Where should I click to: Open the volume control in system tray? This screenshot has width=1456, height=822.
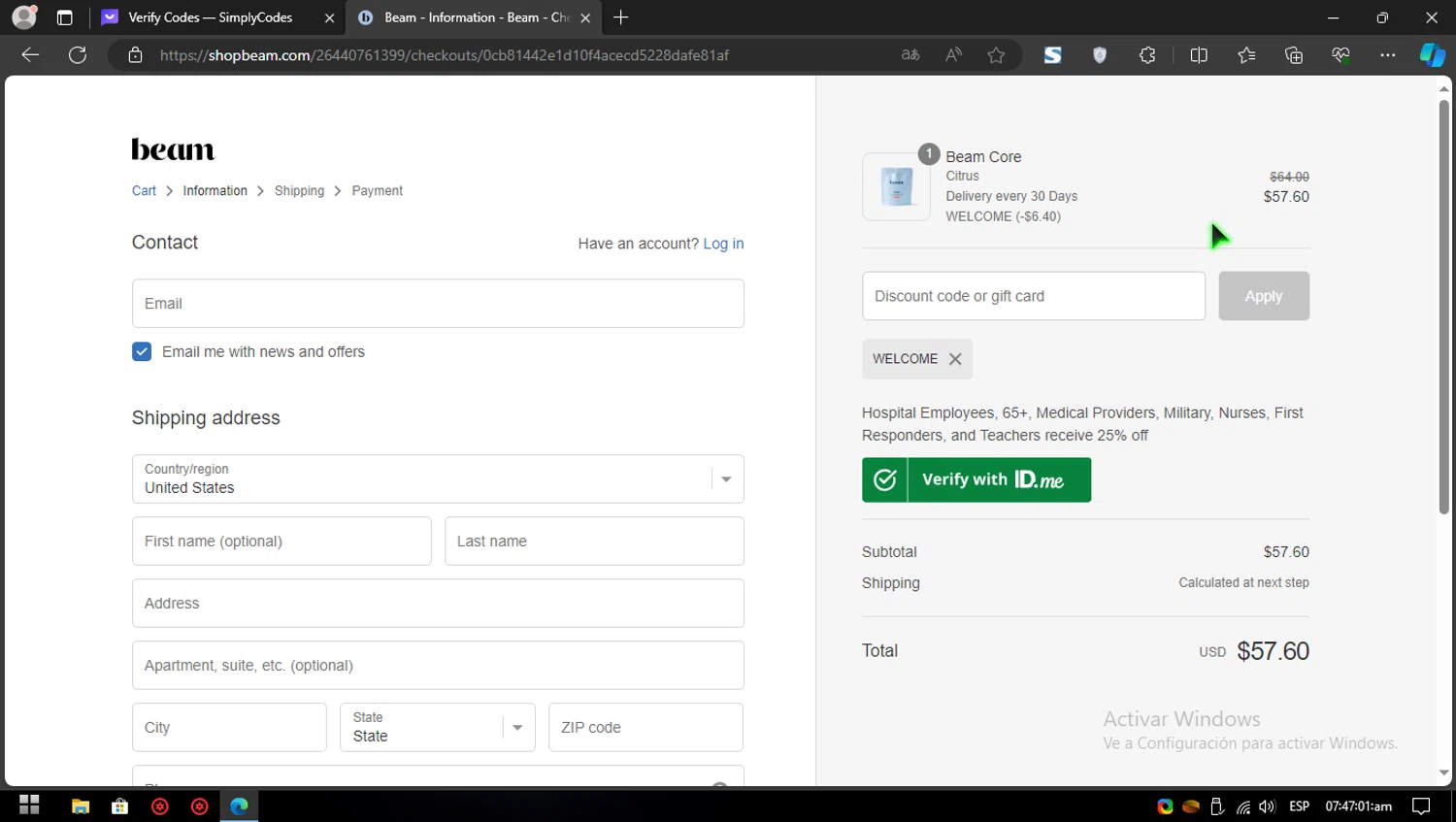1267,806
